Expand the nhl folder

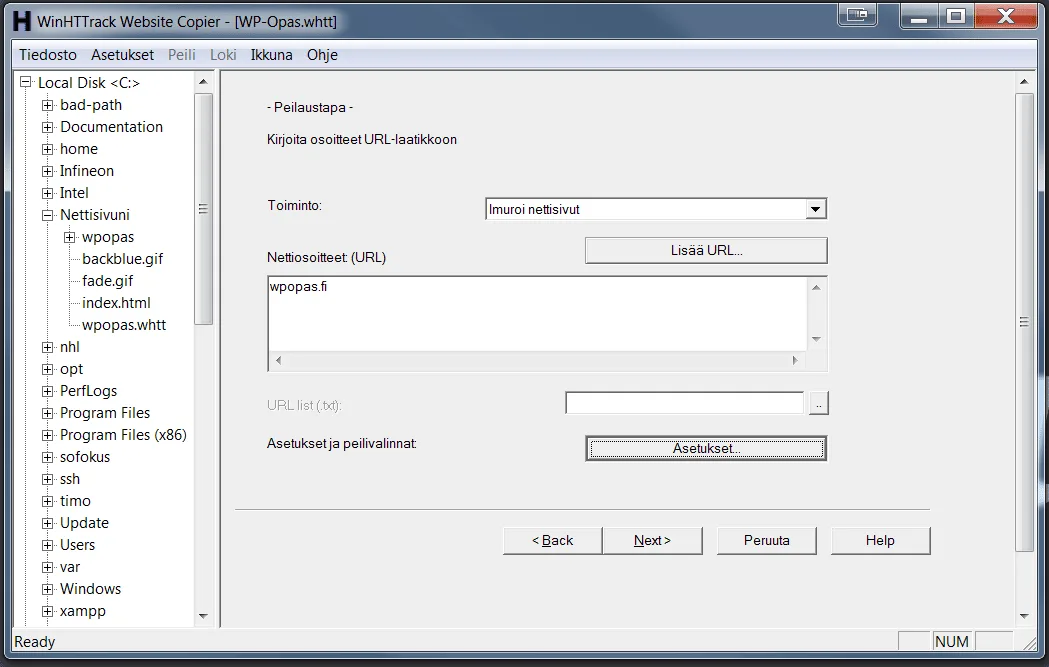[x=47, y=347]
